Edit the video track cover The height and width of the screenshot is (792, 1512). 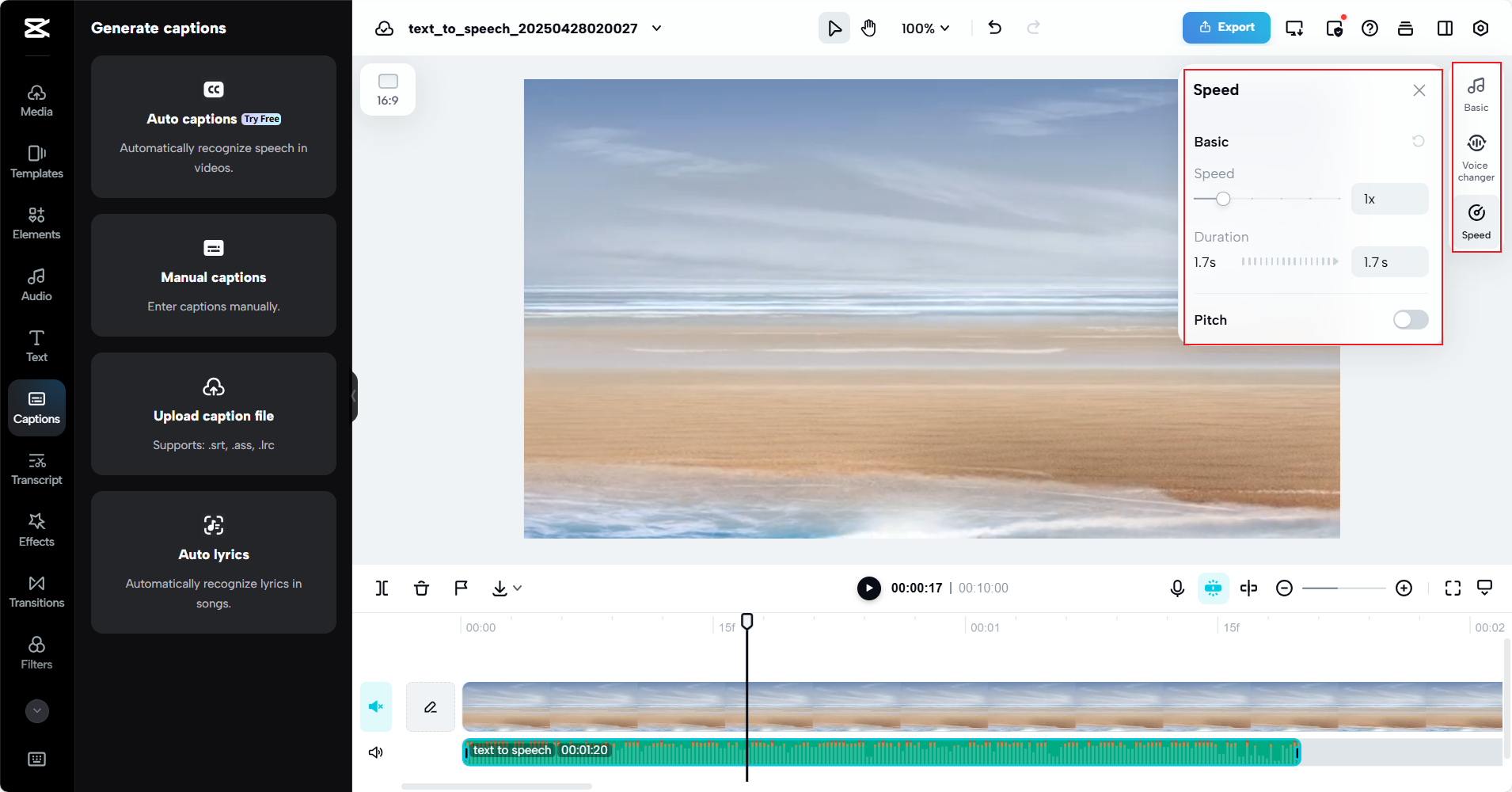pyautogui.click(x=430, y=706)
